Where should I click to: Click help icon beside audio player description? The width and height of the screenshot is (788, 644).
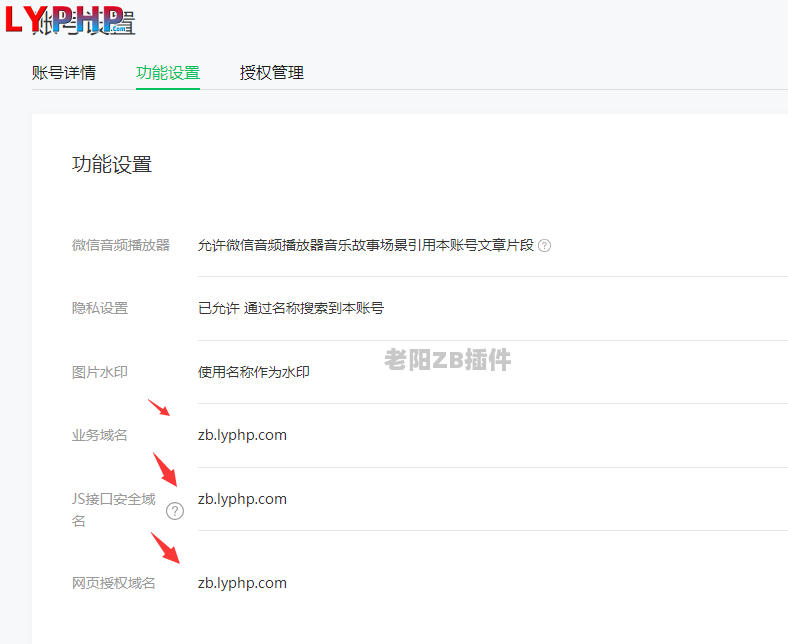click(544, 245)
